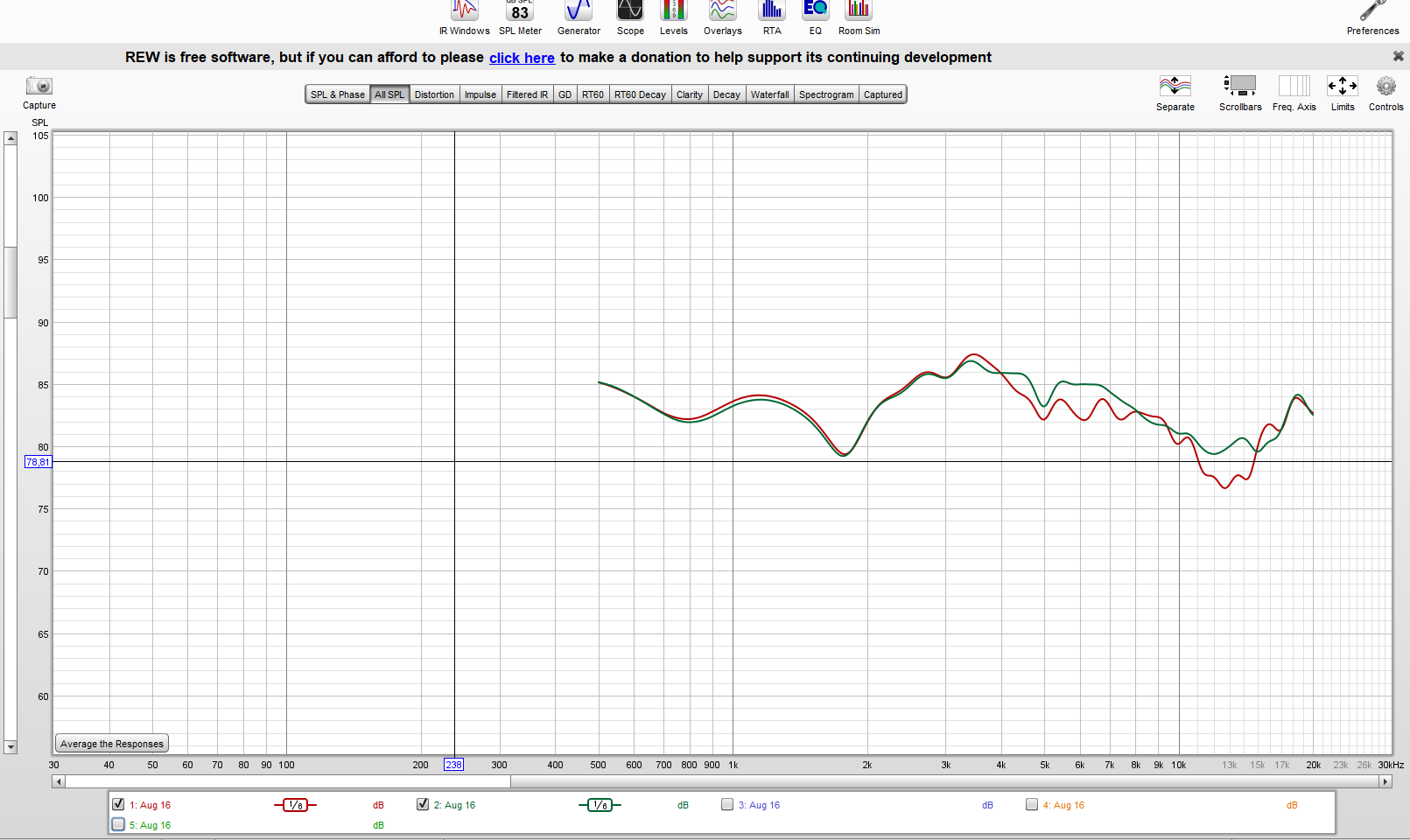Open the EQ window

[816, 17]
